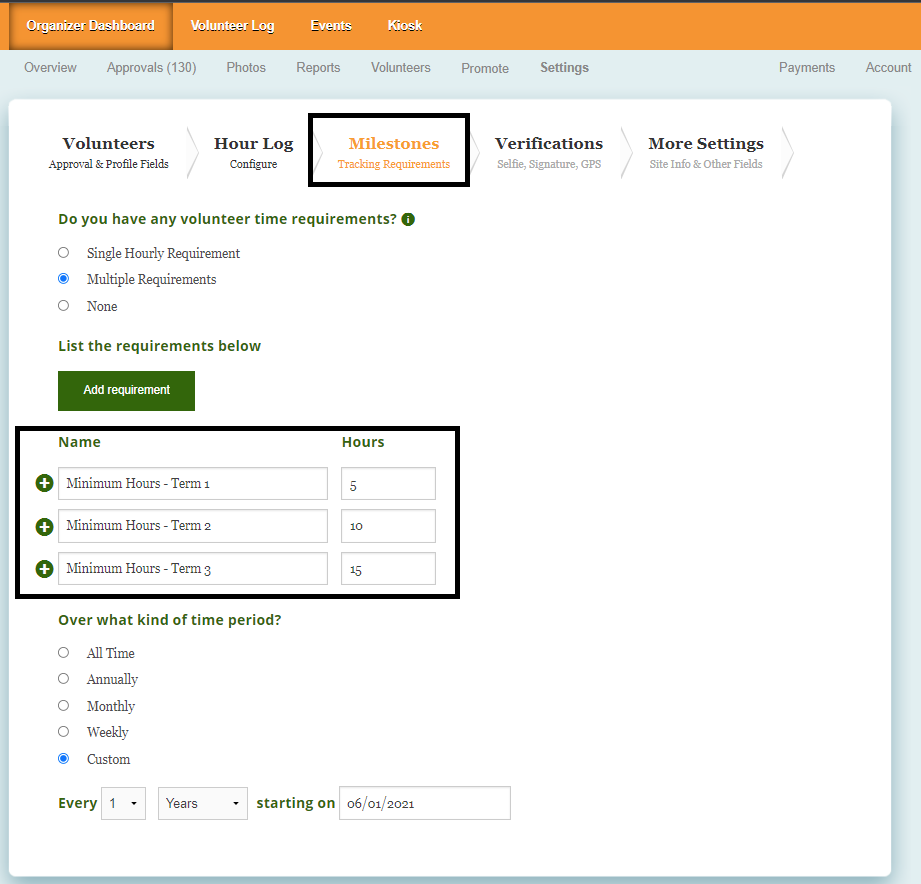Image resolution: width=921 pixels, height=884 pixels.
Task: Go to Hour Log Configure step
Action: 254,152
